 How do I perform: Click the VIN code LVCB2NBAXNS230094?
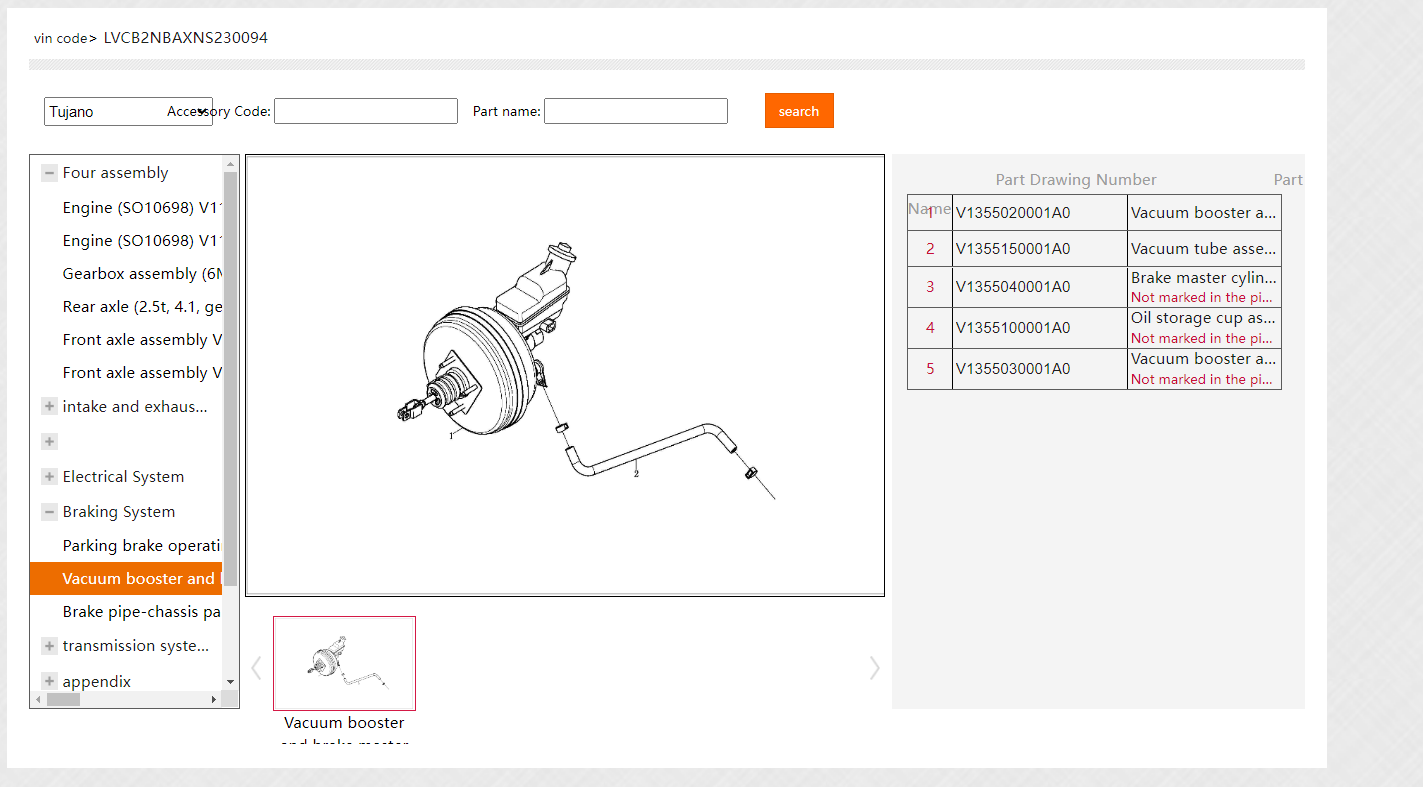(x=186, y=38)
